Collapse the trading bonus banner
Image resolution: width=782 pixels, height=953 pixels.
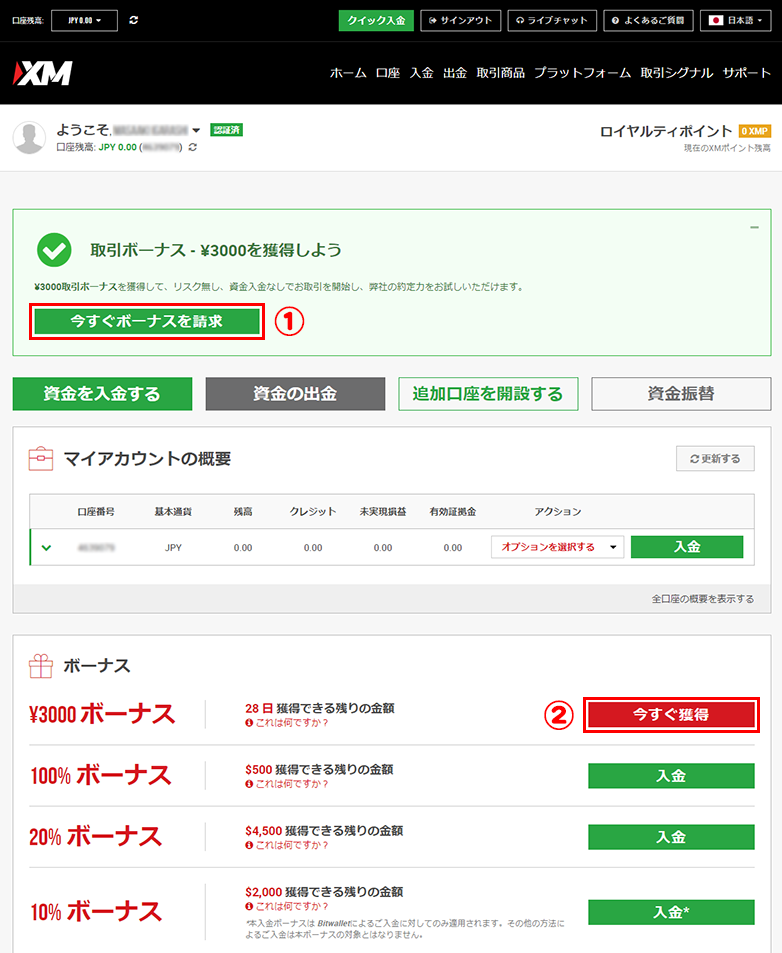point(754,227)
